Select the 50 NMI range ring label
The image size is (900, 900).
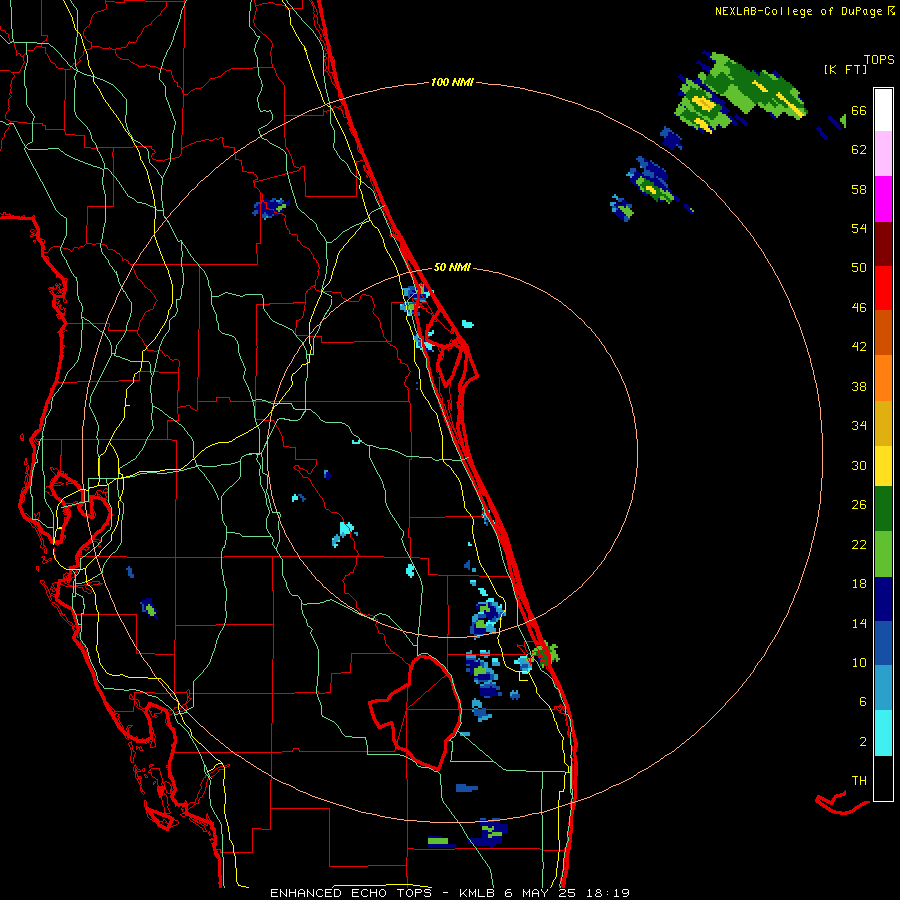[452, 267]
